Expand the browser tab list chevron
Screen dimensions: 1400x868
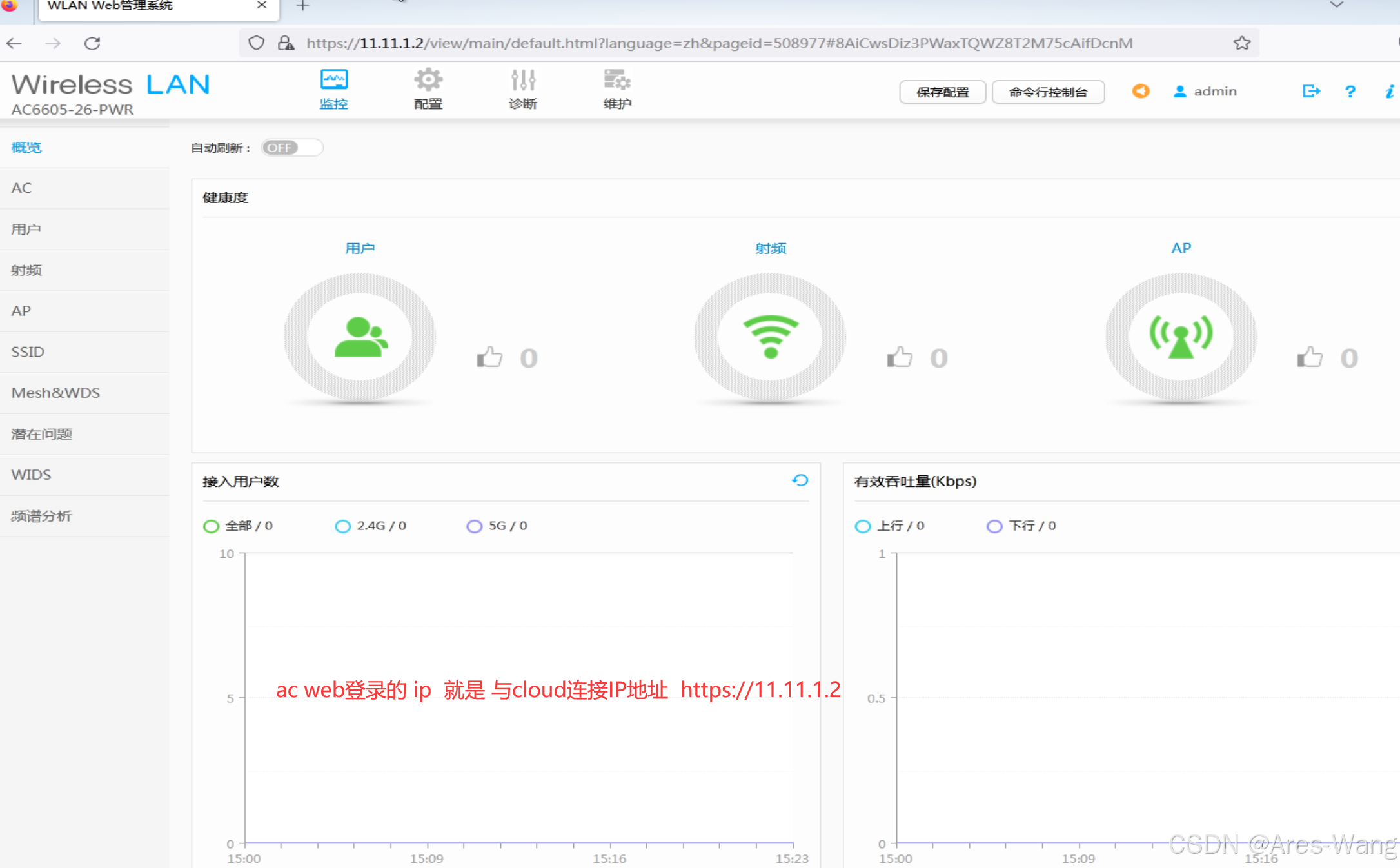(1336, 5)
